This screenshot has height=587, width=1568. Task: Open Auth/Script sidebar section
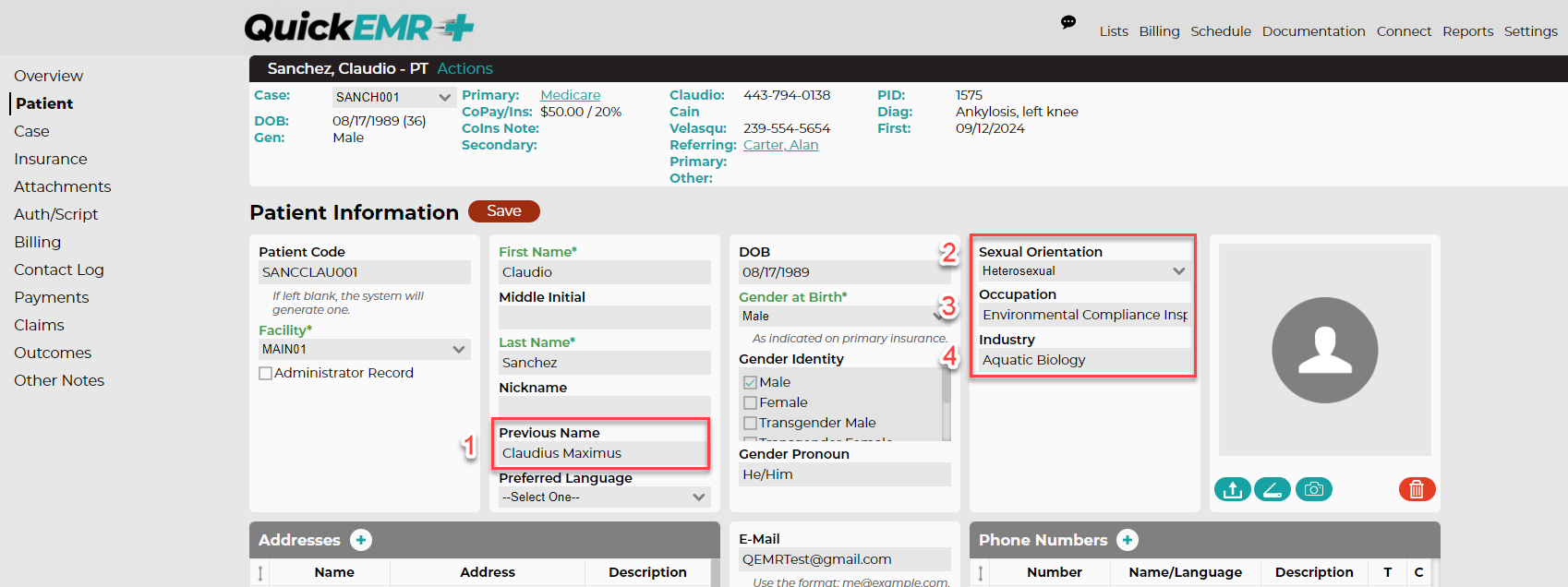tap(55, 214)
